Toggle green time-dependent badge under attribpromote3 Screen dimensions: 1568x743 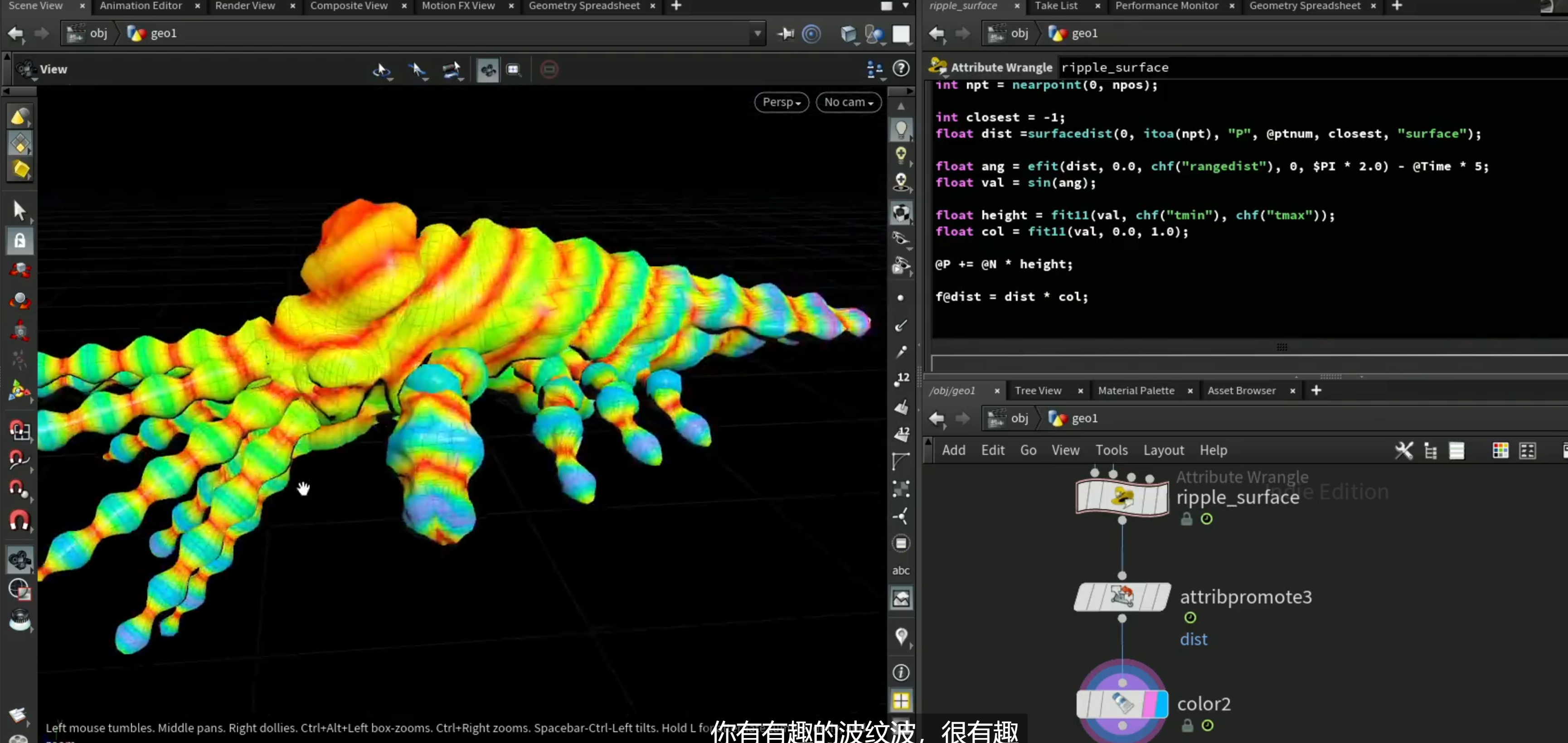click(x=1190, y=618)
